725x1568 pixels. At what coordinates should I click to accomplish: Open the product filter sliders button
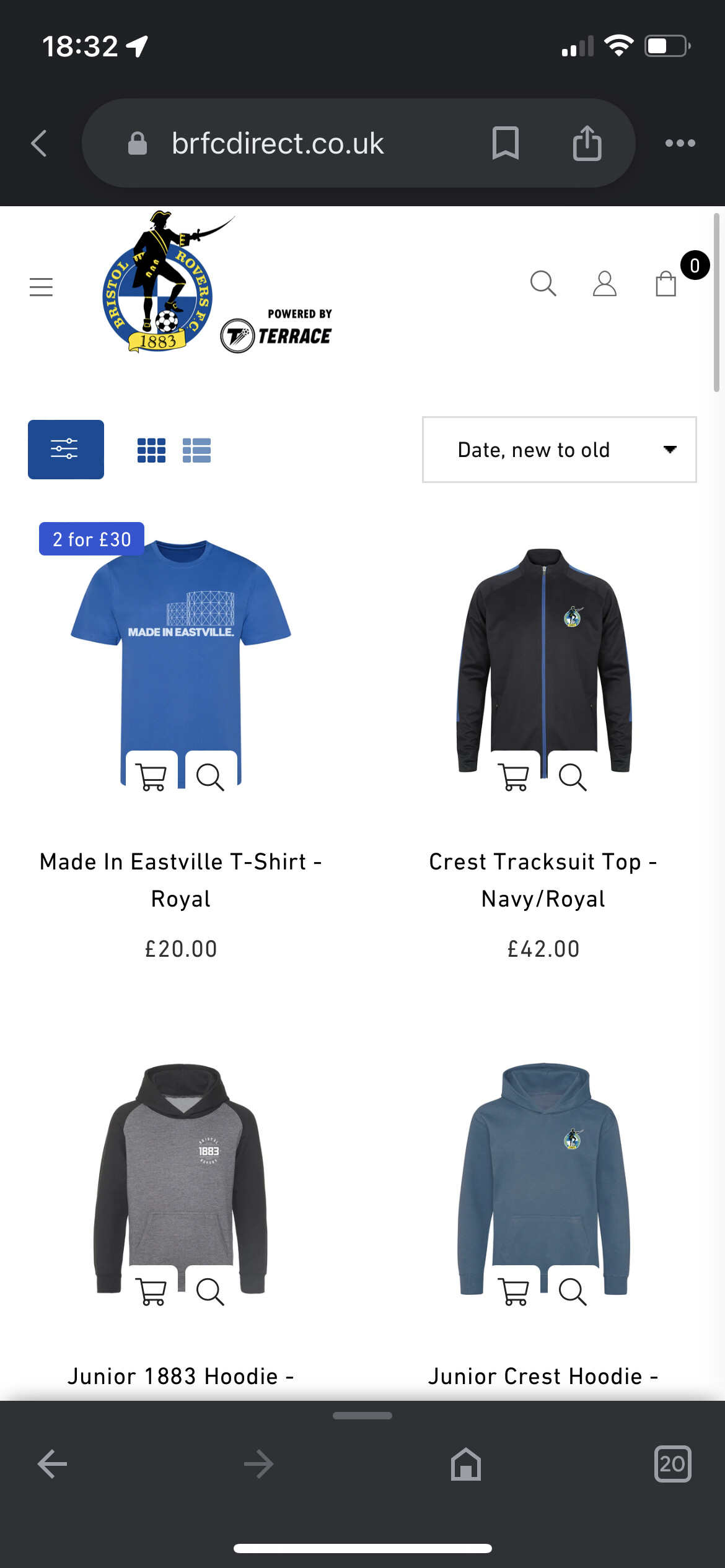66,449
